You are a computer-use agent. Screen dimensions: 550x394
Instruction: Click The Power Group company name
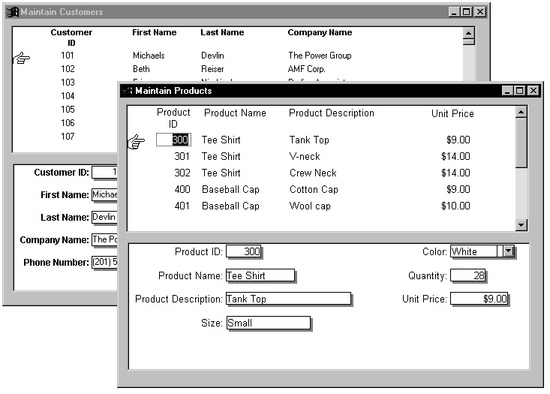pyautogui.click(x=320, y=55)
